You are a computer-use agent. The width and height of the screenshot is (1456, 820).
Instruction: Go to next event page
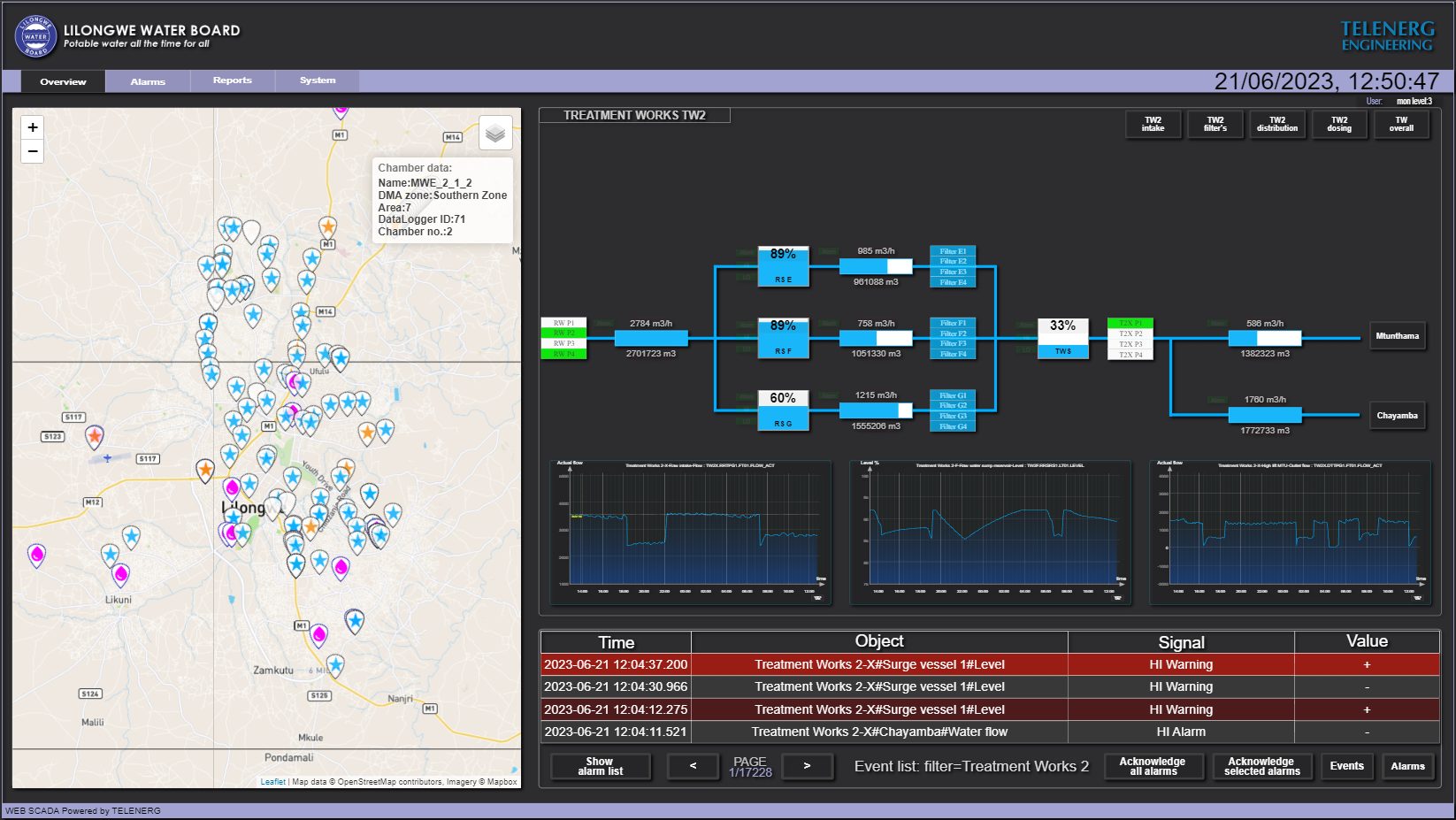pos(807,766)
